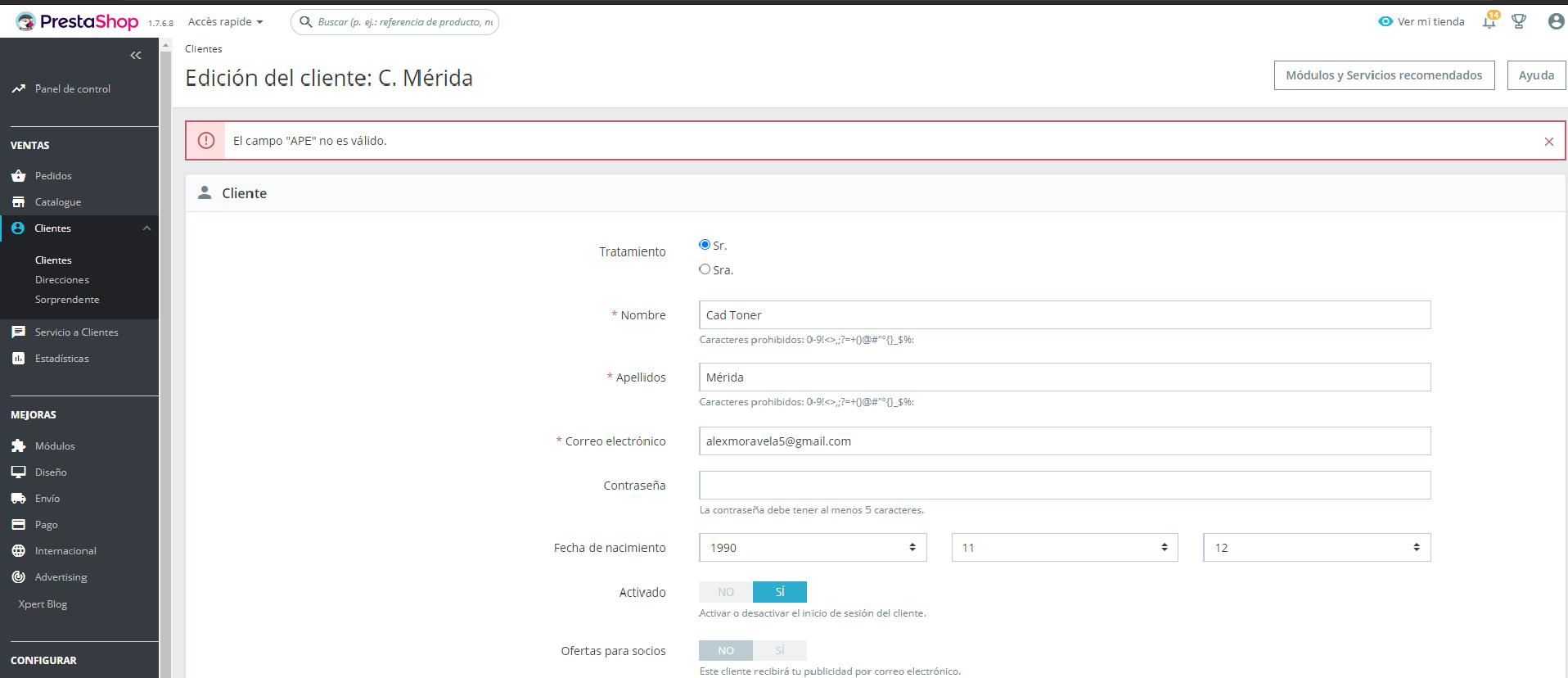The height and width of the screenshot is (678, 1568).
Task: Click the CONFIGURAR section heading
Action: coord(43,660)
